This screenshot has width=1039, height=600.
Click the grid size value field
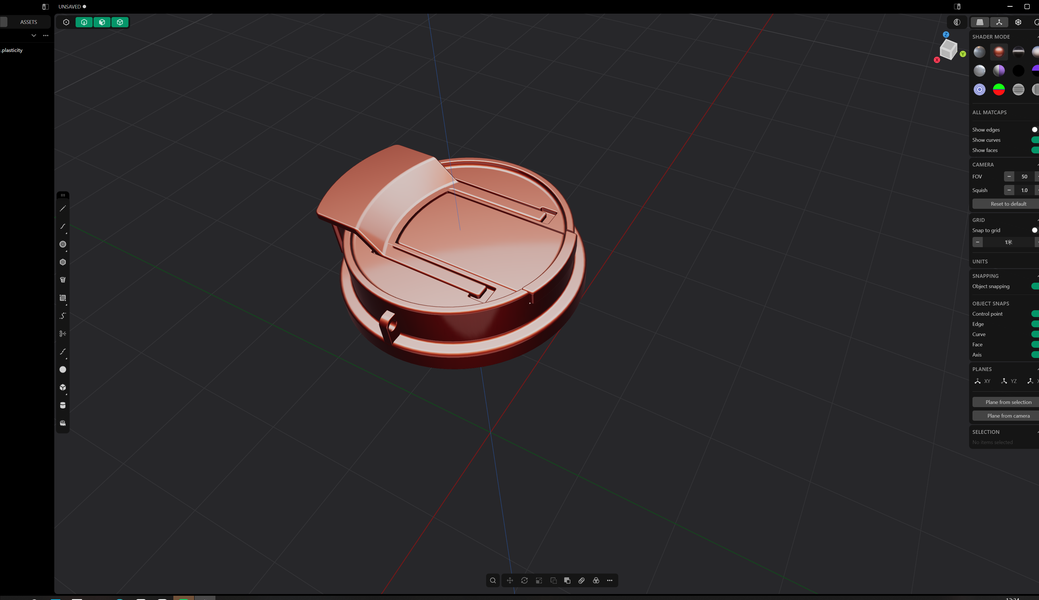point(1009,243)
